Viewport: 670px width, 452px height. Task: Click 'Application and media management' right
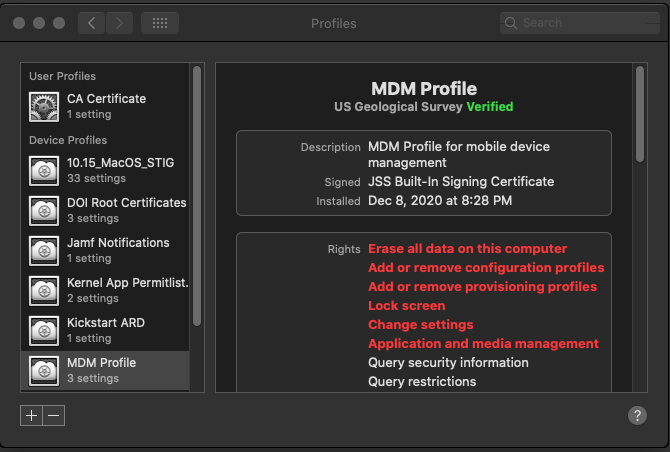(x=483, y=343)
